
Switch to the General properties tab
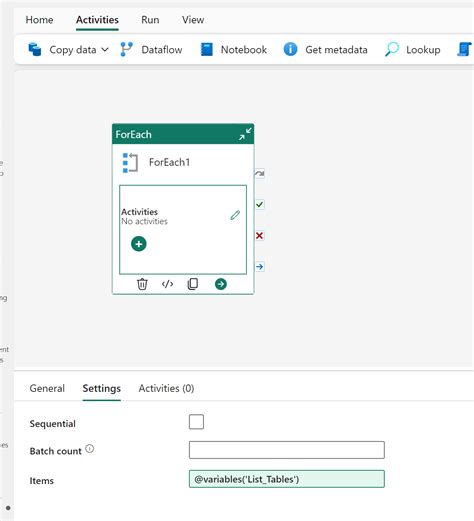(47, 388)
